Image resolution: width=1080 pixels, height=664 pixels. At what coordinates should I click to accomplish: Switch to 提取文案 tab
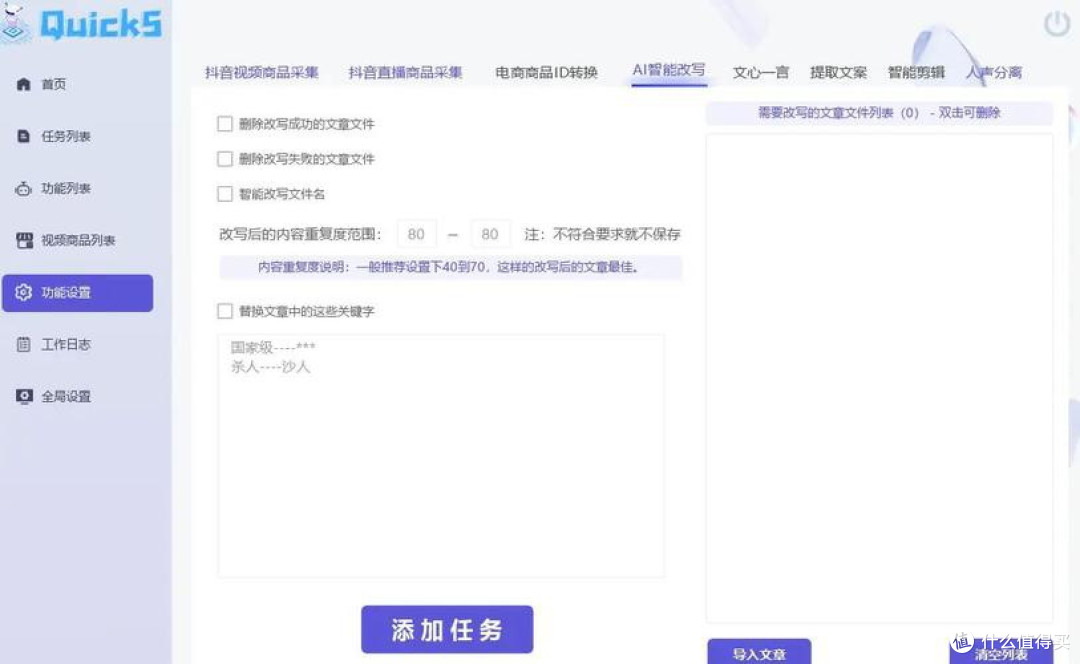pos(838,72)
